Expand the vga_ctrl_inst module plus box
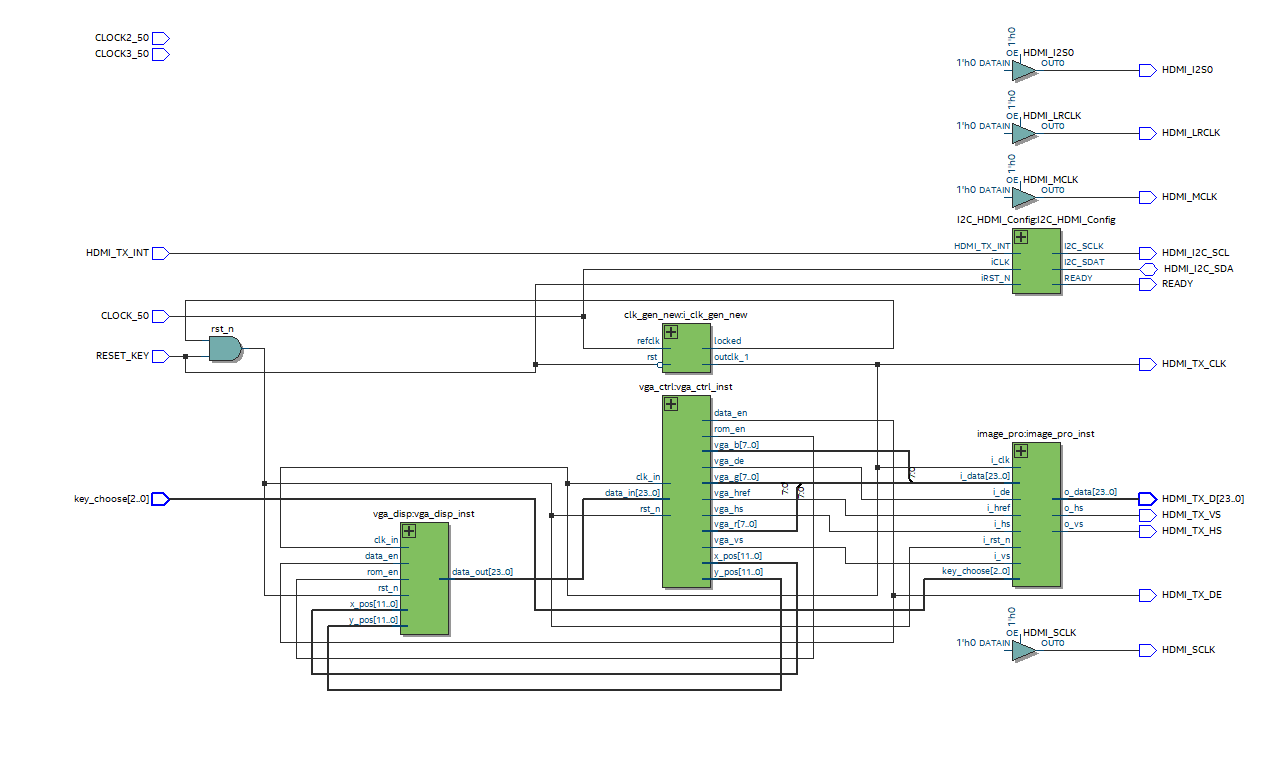Viewport: 1275px width, 775px height. click(671, 404)
